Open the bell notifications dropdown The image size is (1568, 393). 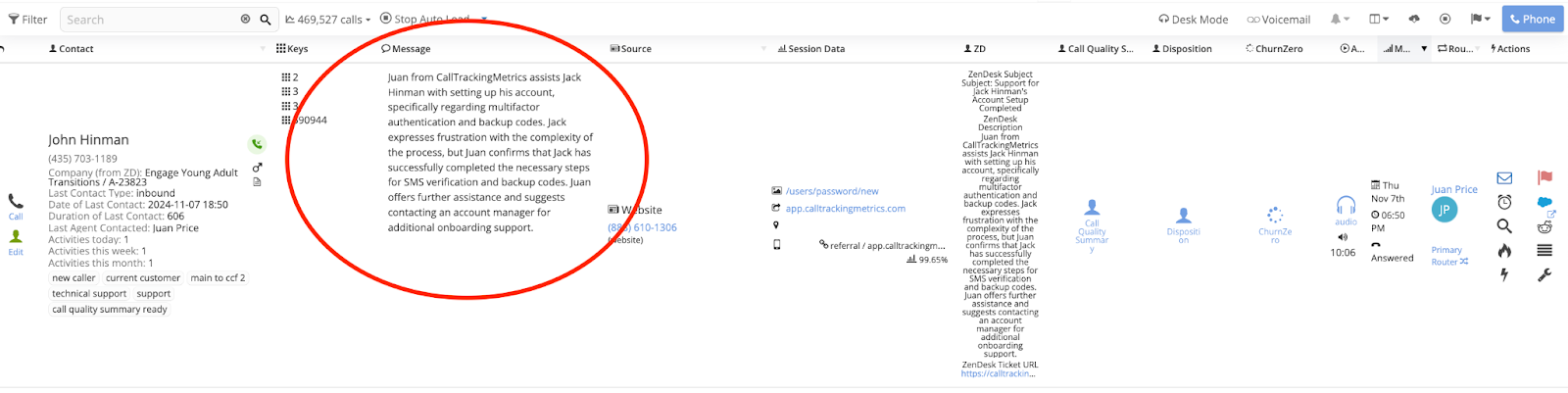(x=1339, y=19)
